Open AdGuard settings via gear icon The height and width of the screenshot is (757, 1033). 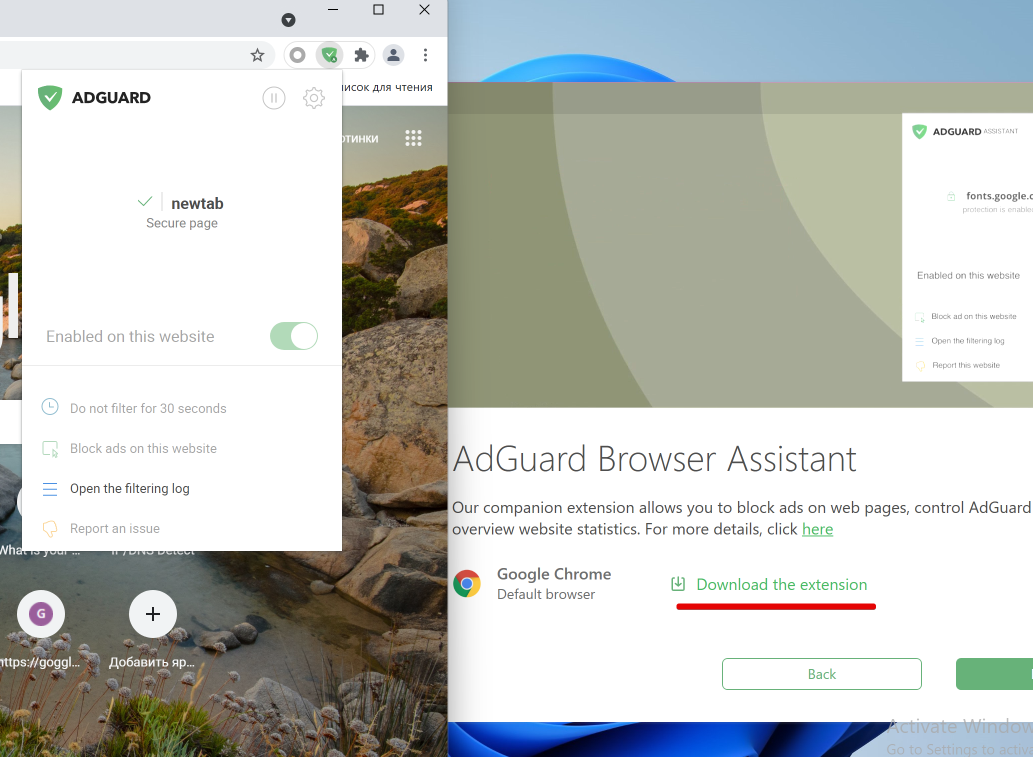coord(313,98)
